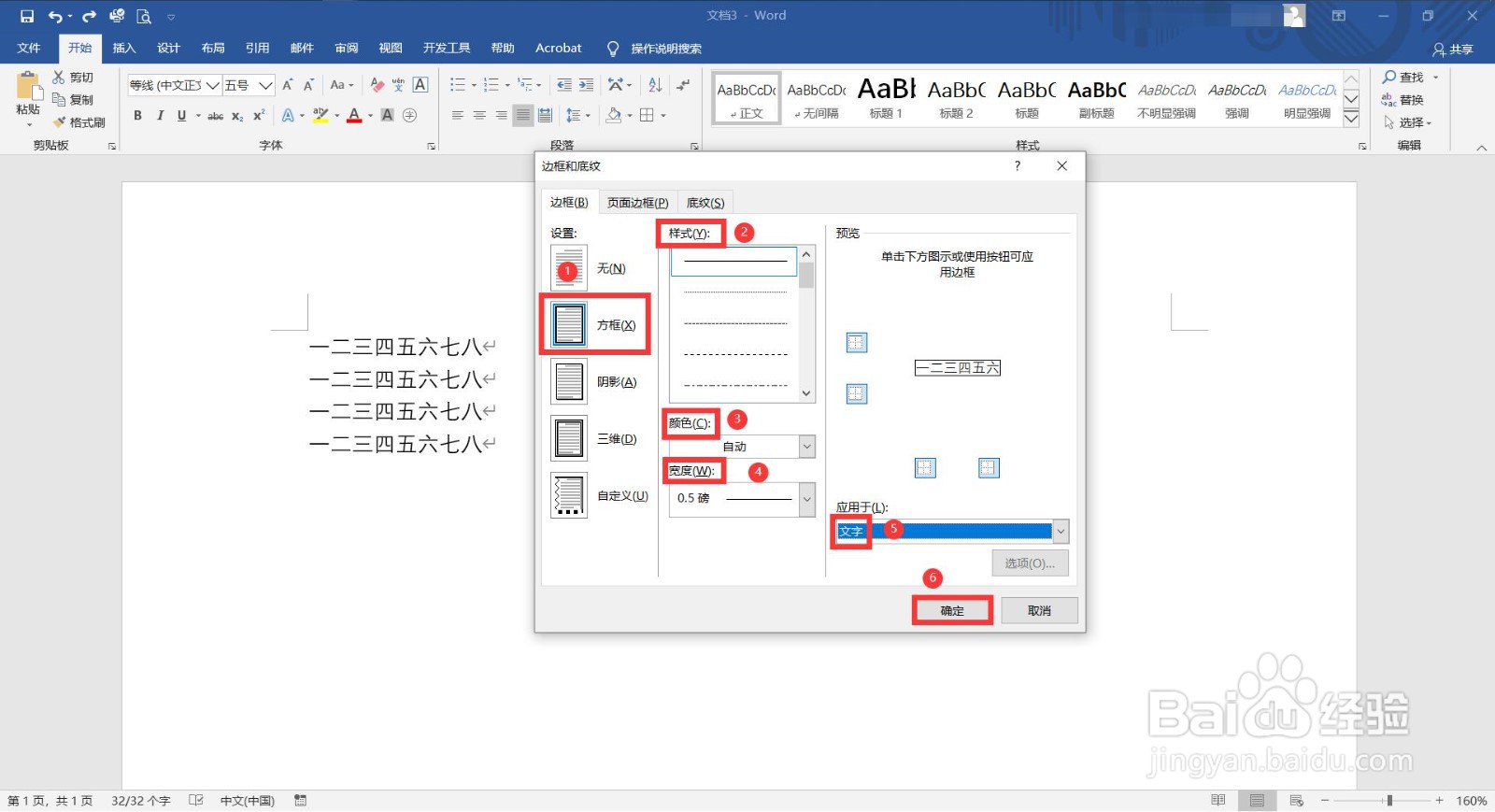Click the OK (确定) button
Image resolution: width=1495 pixels, height=812 pixels.
[x=952, y=611]
